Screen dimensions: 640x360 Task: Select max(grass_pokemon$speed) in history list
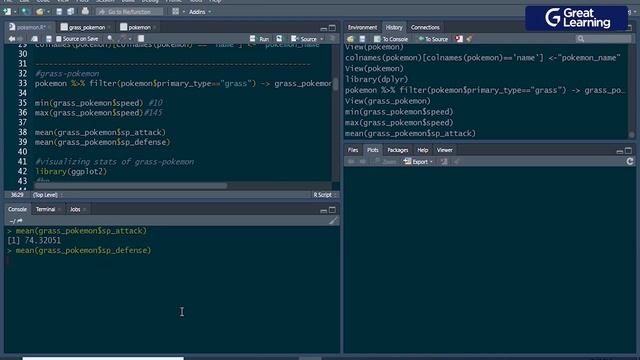click(x=399, y=122)
